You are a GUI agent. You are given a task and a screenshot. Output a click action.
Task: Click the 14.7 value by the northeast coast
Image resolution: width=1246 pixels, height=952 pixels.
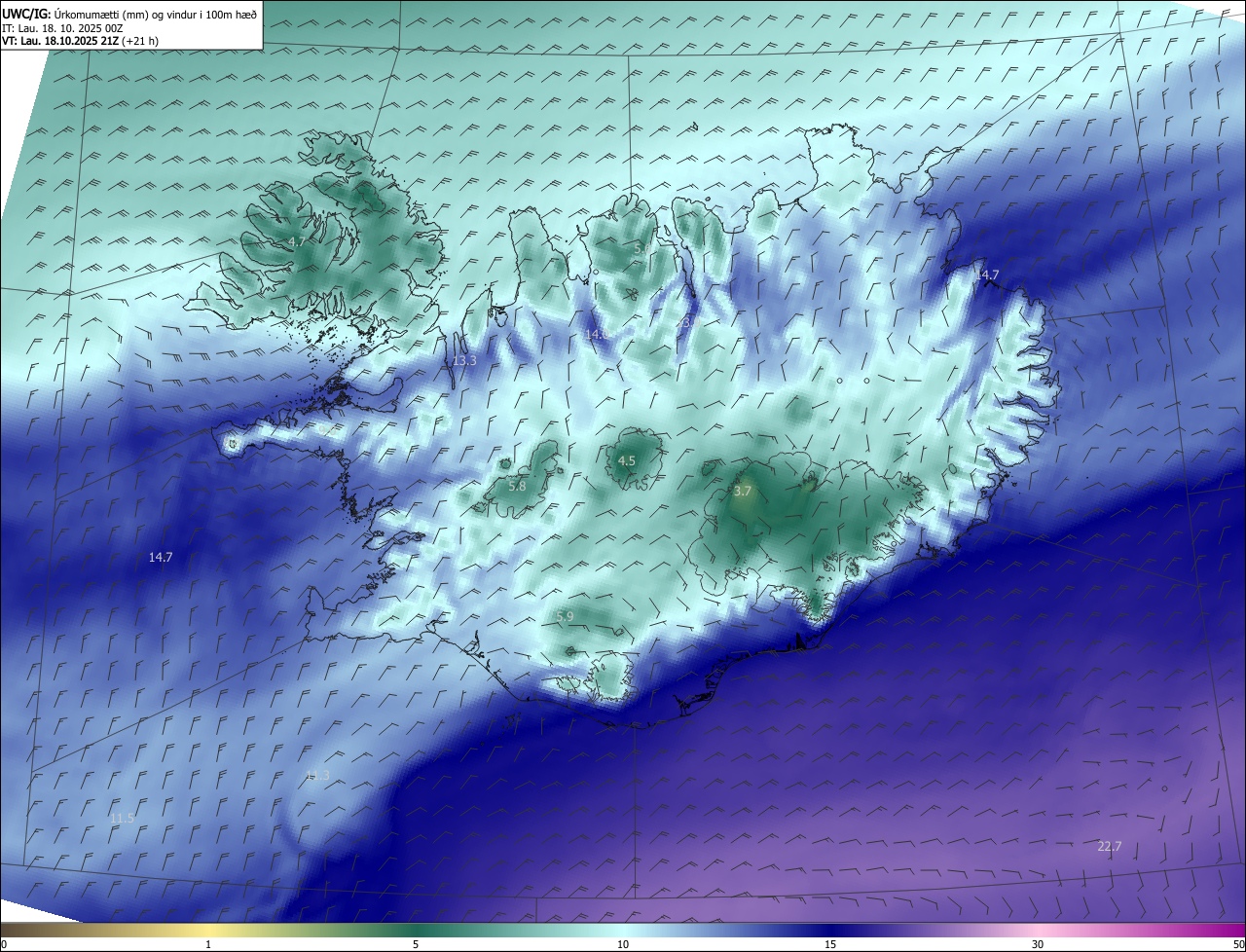click(987, 275)
